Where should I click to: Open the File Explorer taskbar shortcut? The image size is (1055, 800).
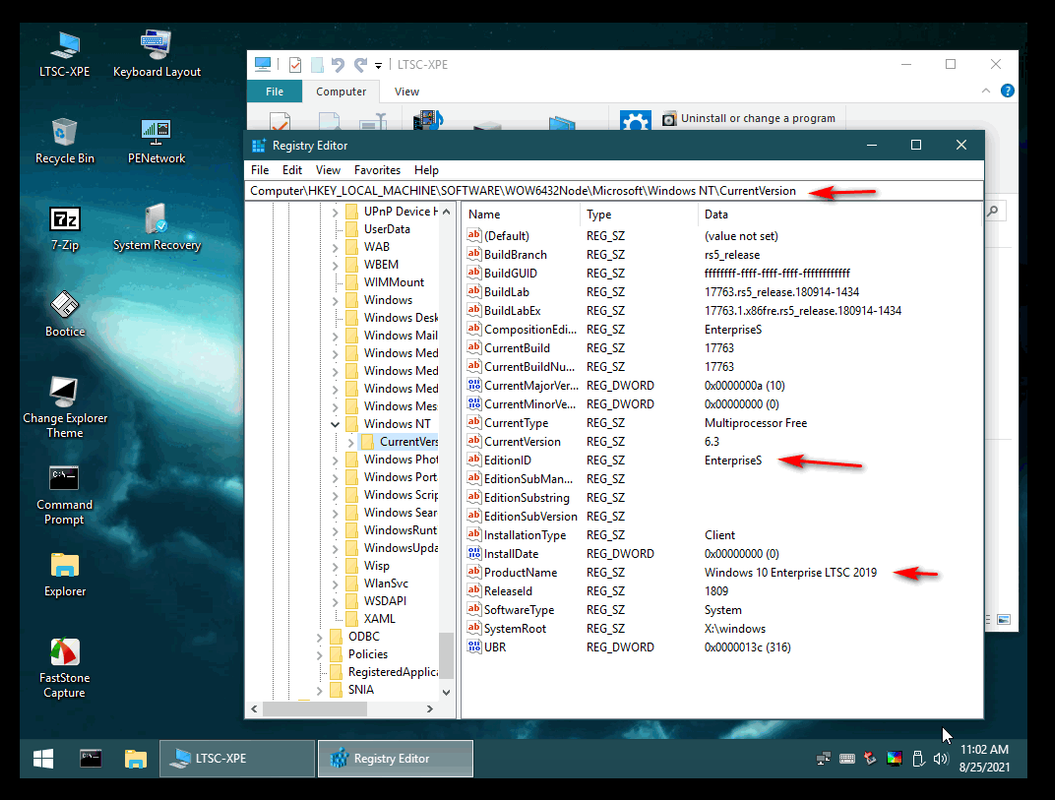[x=135, y=759]
